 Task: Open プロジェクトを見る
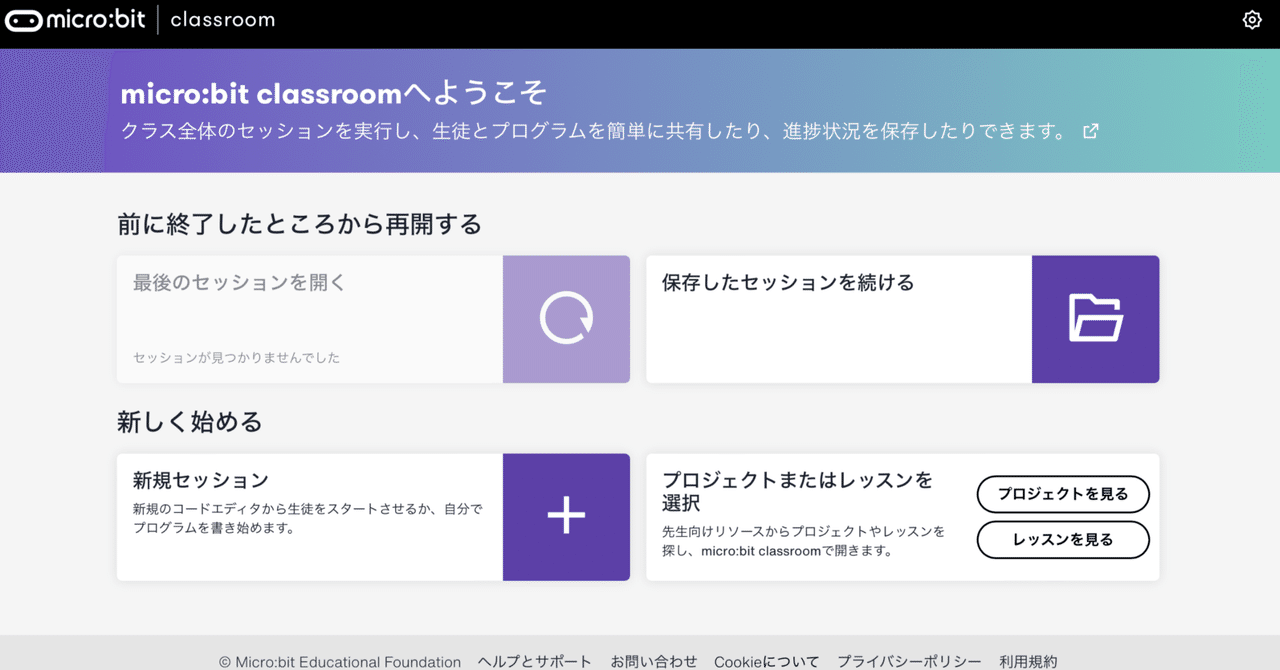(1063, 494)
